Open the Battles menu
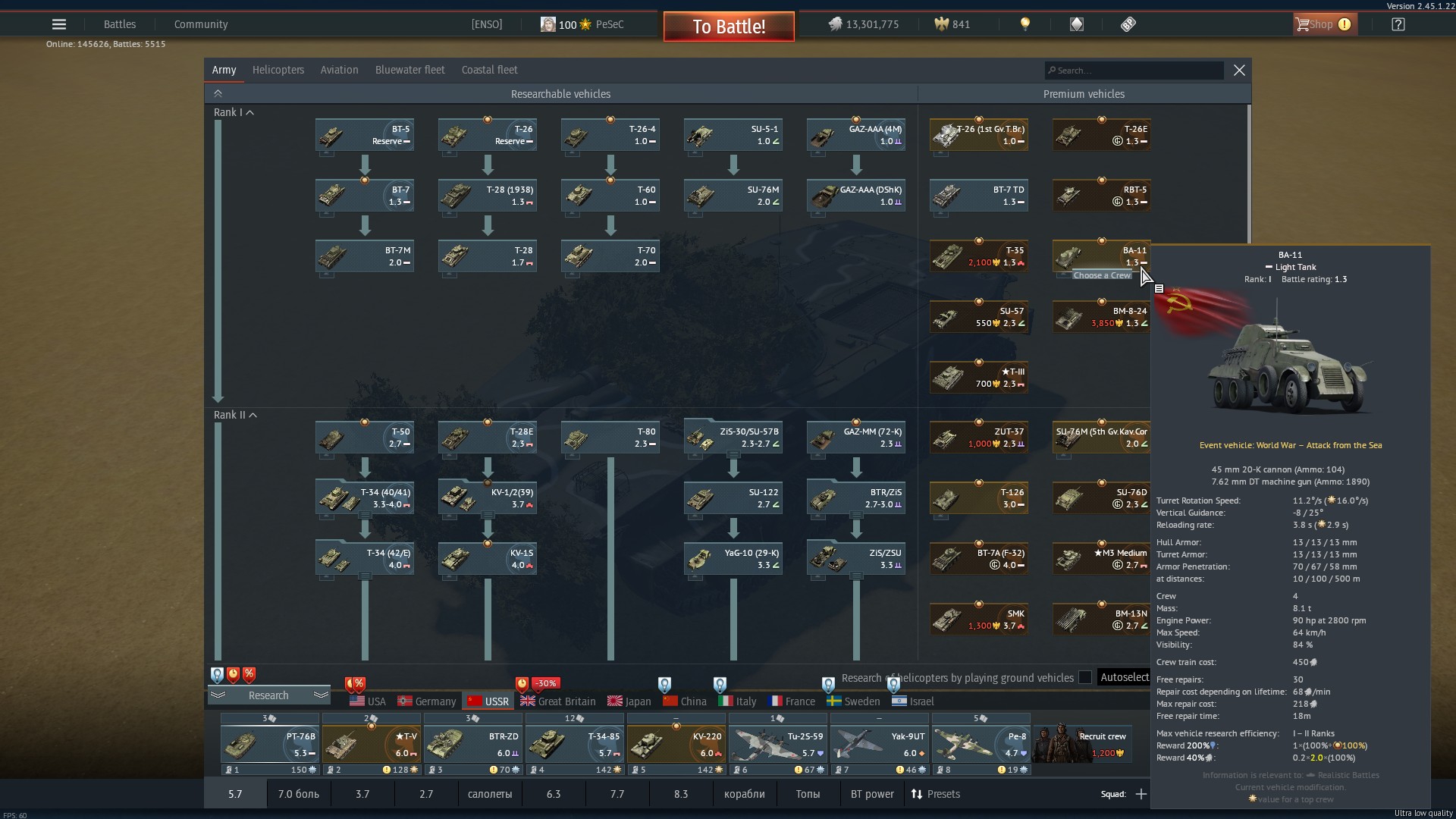This screenshot has height=819, width=1456. [x=120, y=24]
